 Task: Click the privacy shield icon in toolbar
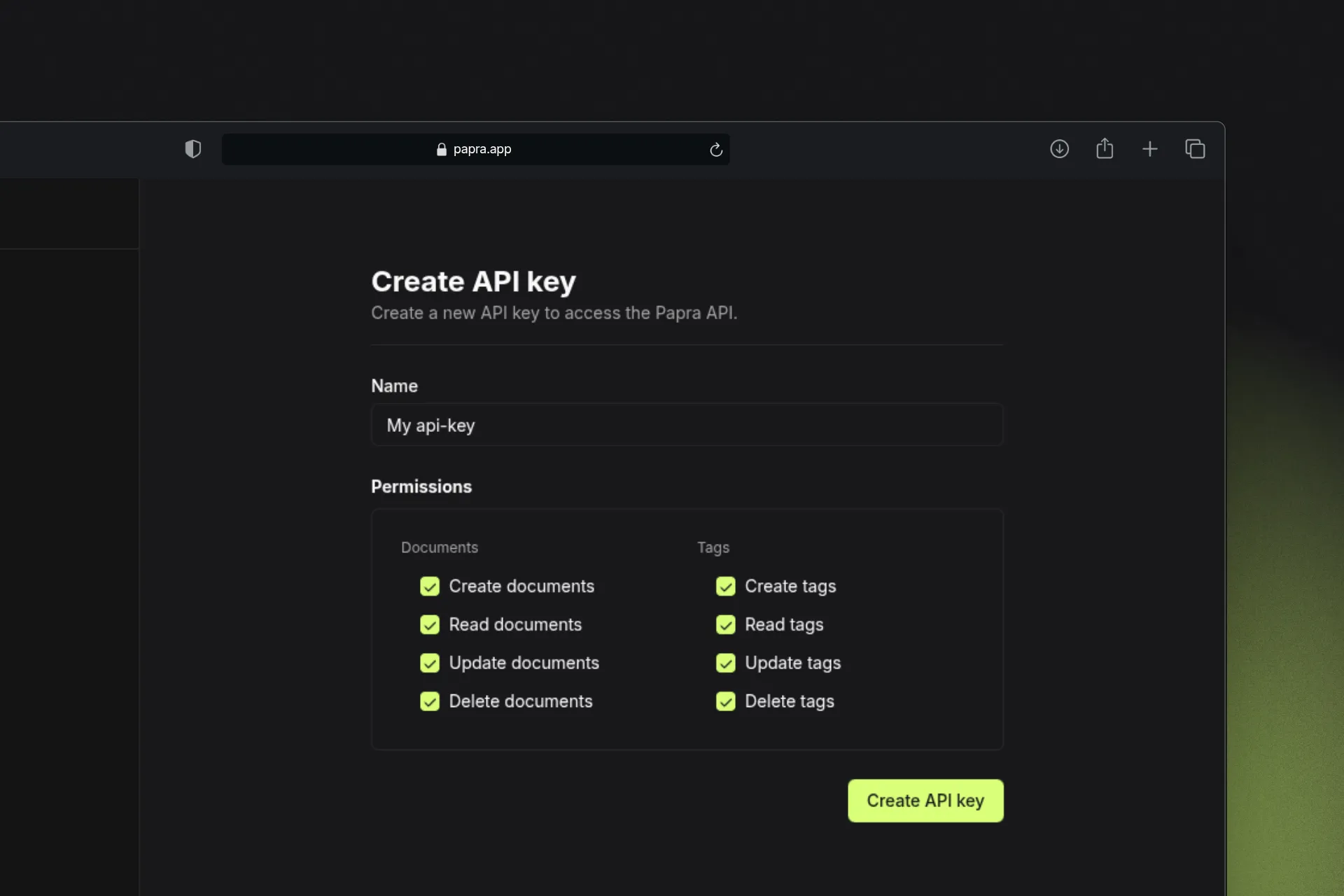(193, 148)
